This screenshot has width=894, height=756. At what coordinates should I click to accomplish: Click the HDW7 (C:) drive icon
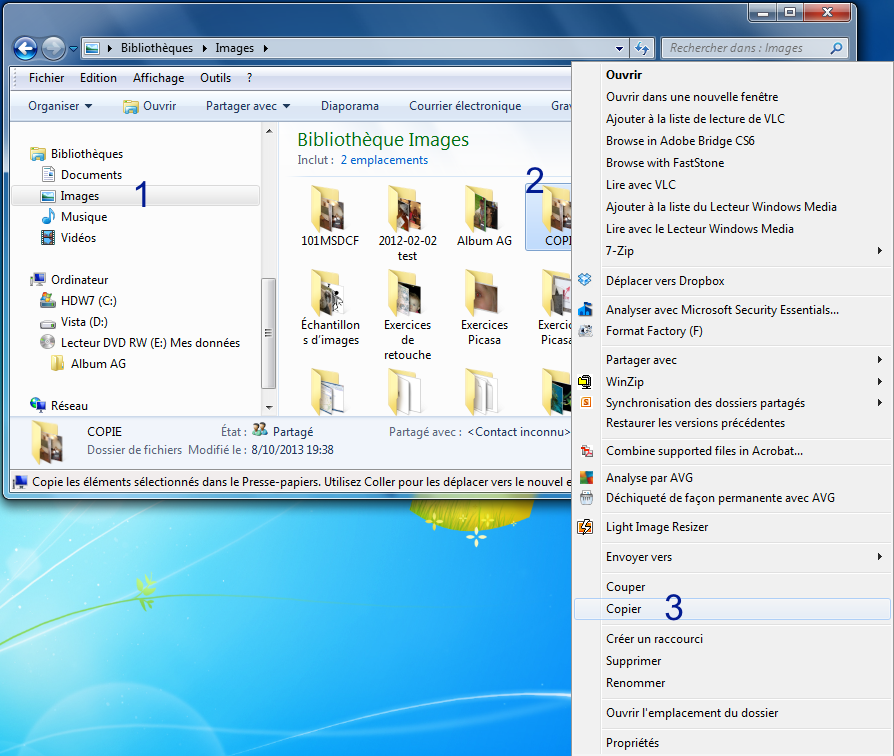[48, 300]
